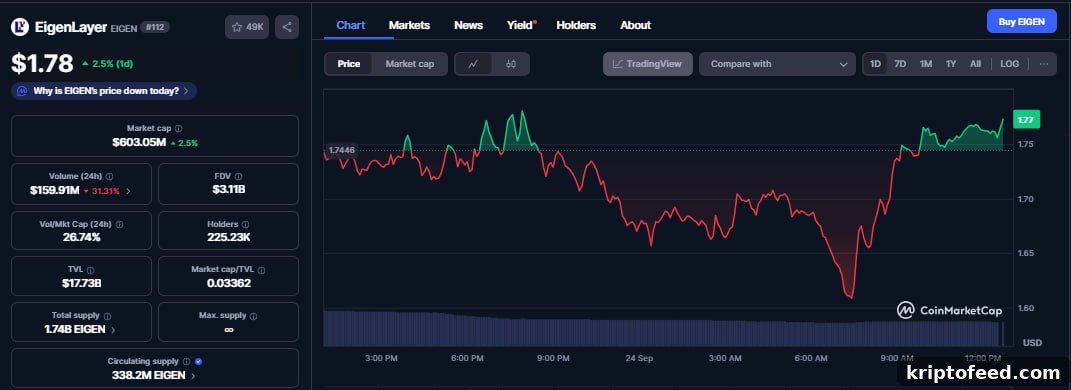Open the Markets tab
The image size is (1071, 390).
point(409,25)
